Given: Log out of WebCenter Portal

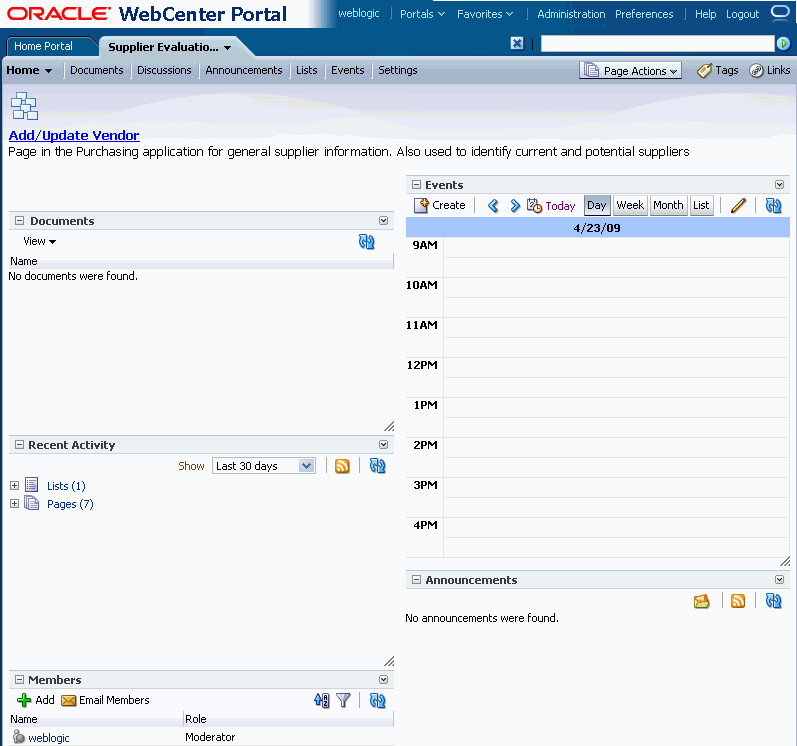Looking at the screenshot, I should point(742,14).
